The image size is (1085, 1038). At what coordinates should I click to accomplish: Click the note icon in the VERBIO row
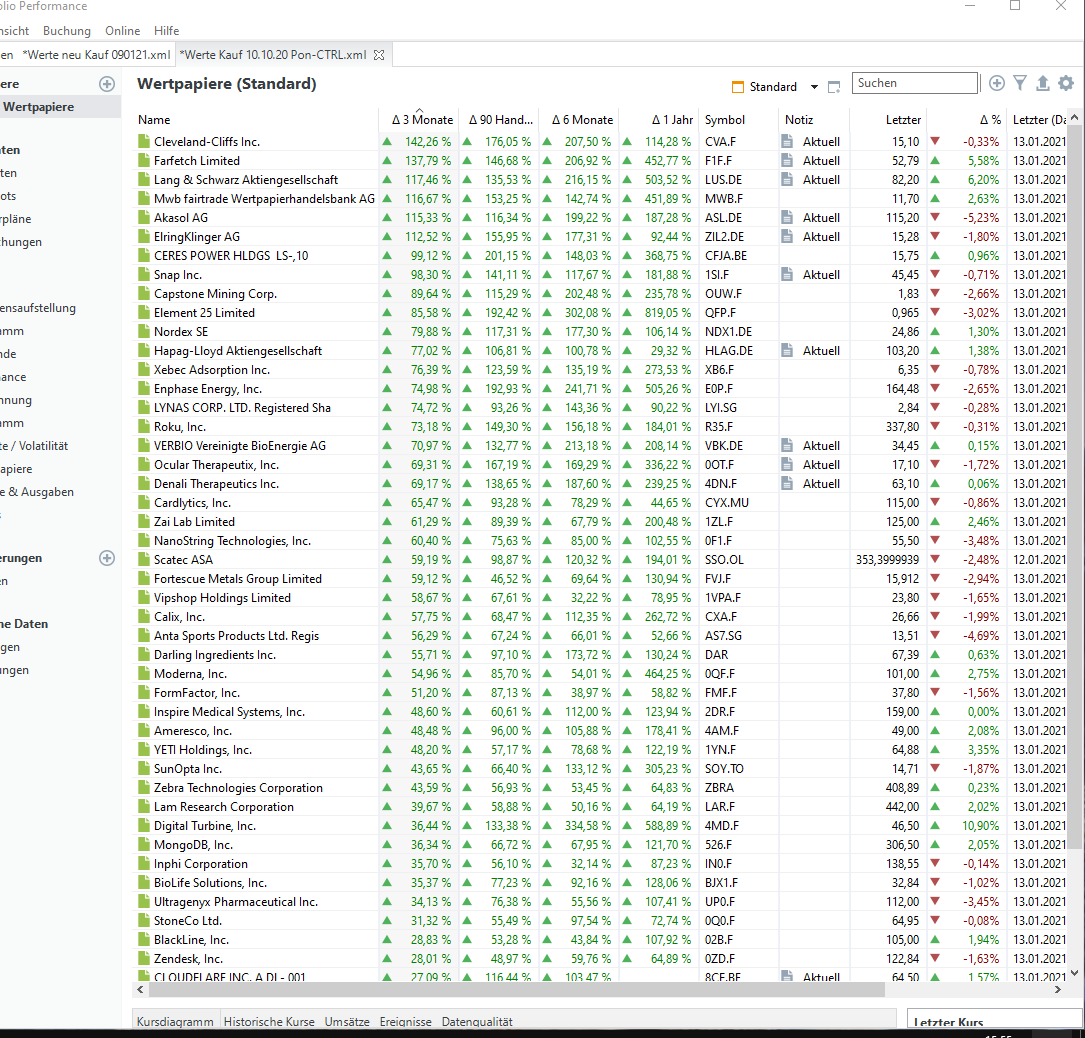point(787,446)
